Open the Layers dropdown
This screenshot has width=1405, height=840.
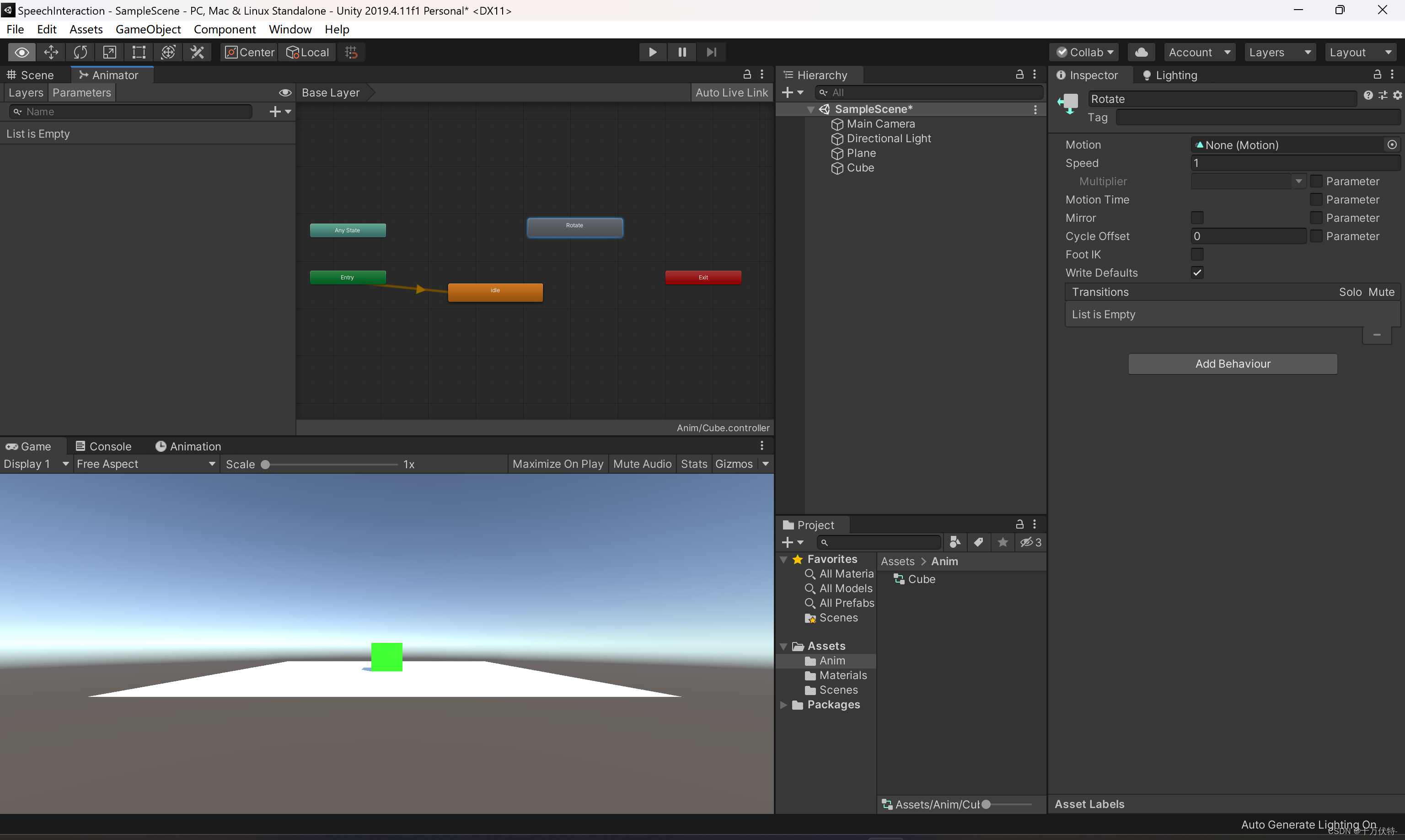click(1279, 52)
